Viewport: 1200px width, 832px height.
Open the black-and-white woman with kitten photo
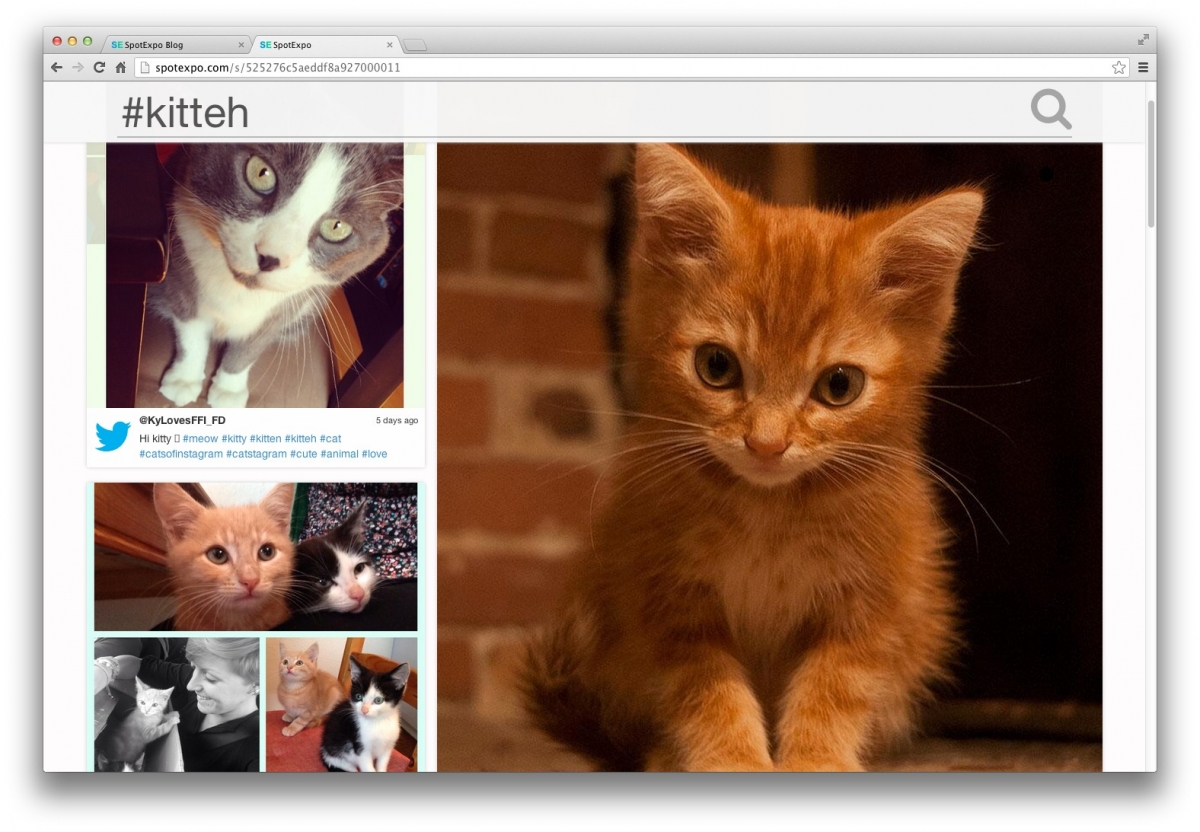(177, 704)
